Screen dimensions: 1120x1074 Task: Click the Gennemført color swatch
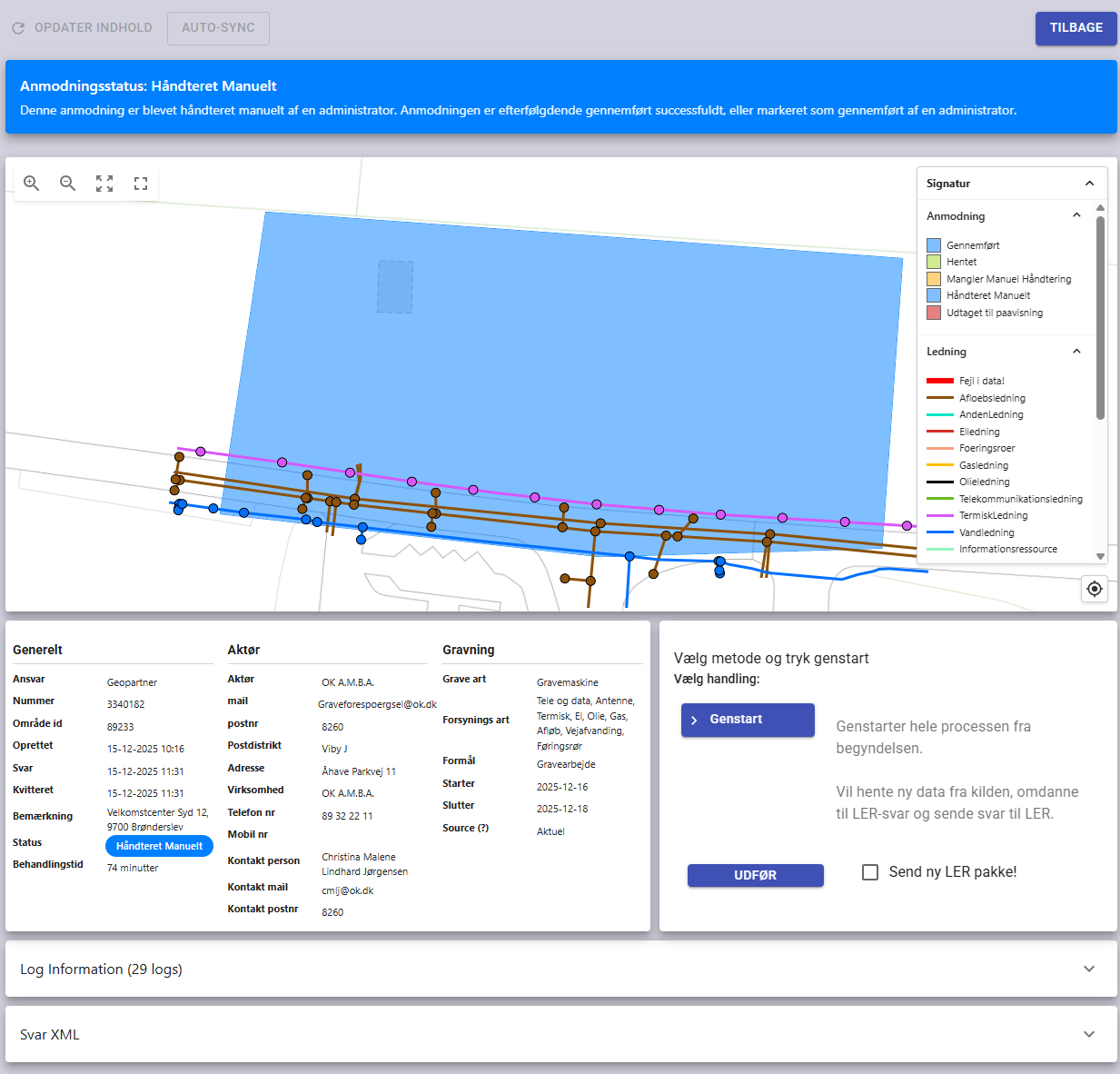pos(934,245)
